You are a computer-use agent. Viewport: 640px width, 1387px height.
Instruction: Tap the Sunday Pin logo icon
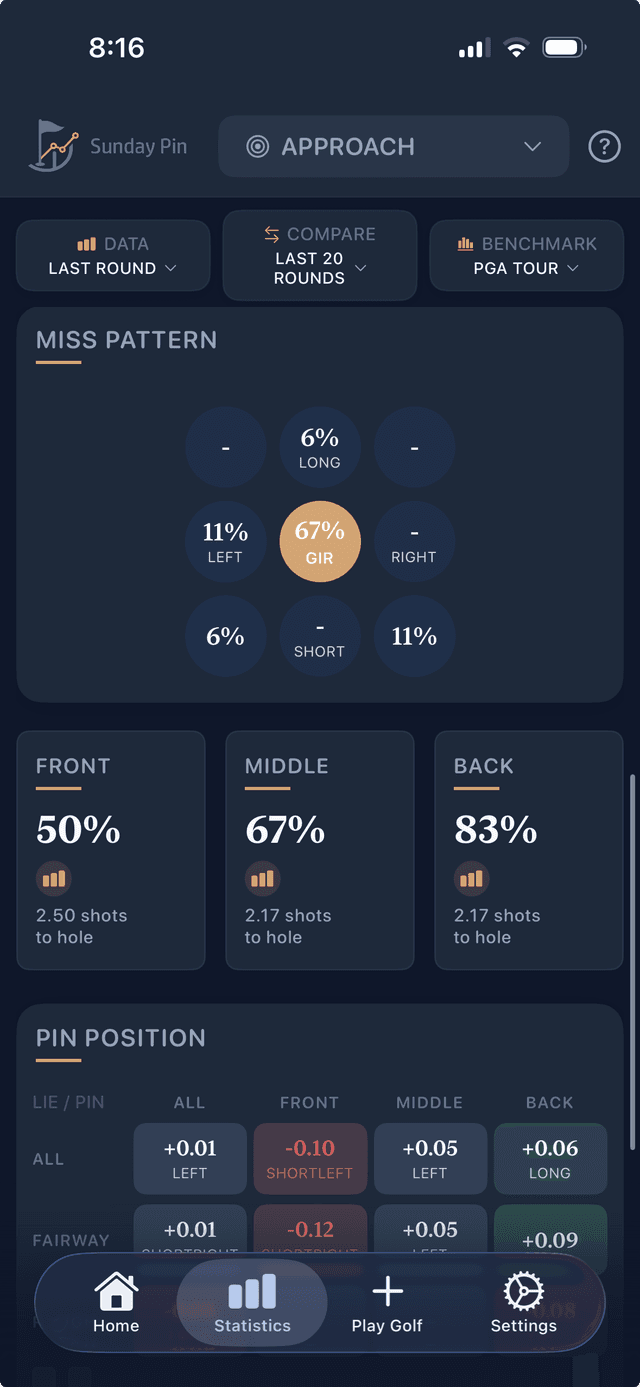click(53, 146)
